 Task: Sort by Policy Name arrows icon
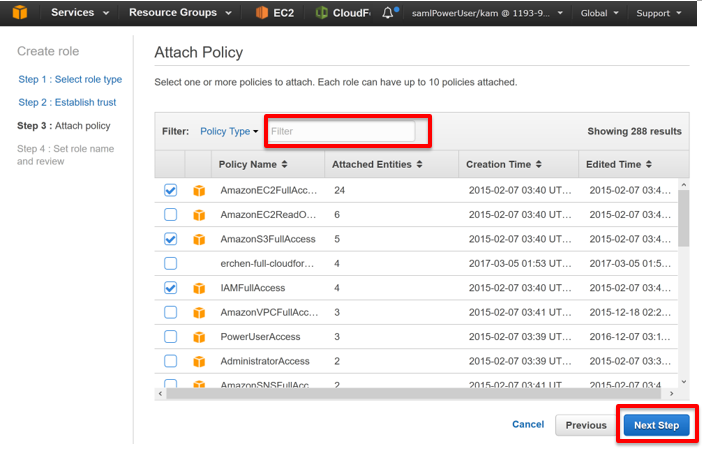coord(284,164)
